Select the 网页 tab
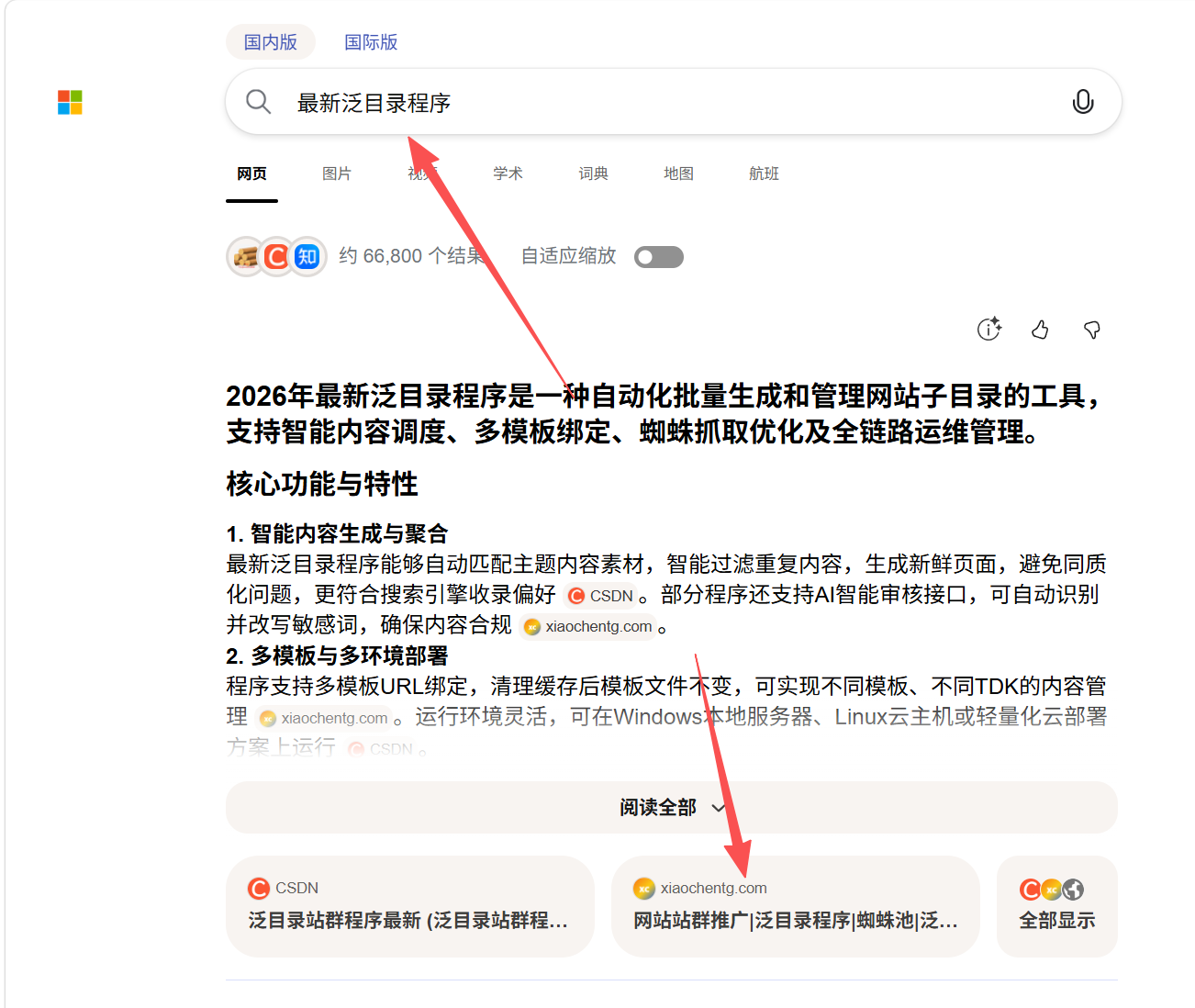The height and width of the screenshot is (1008, 1195). click(x=251, y=174)
